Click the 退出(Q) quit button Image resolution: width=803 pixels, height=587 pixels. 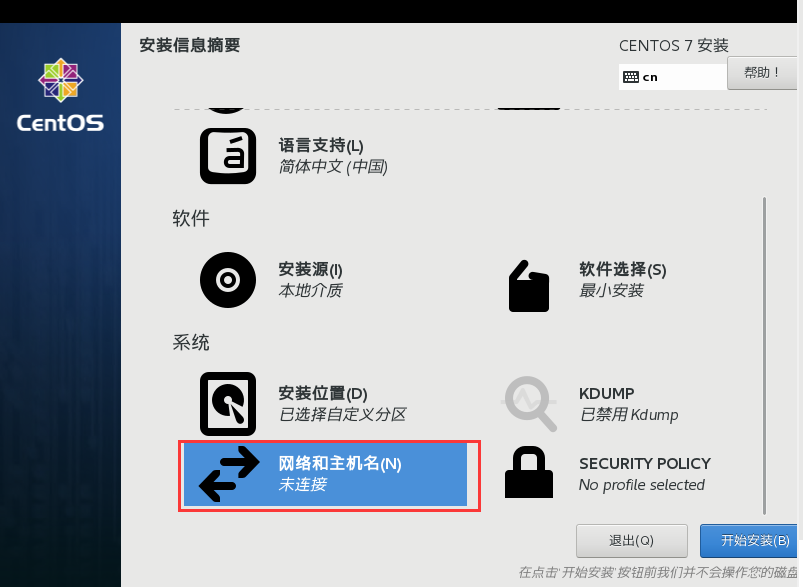(x=631, y=540)
